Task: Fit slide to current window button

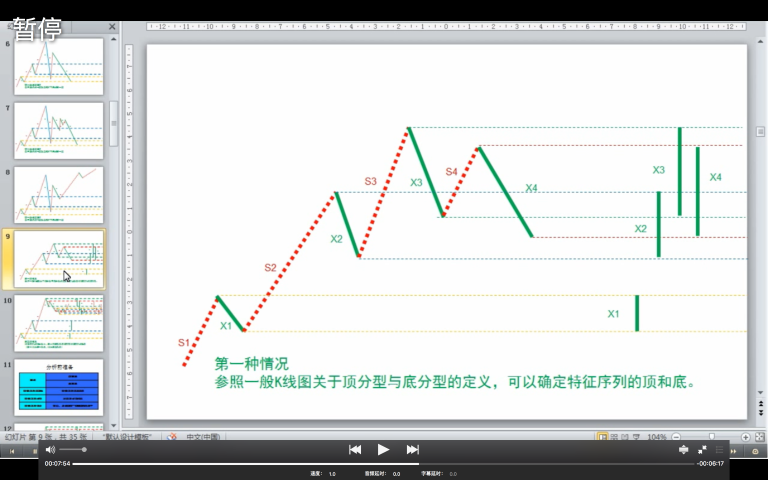Action: pos(760,437)
